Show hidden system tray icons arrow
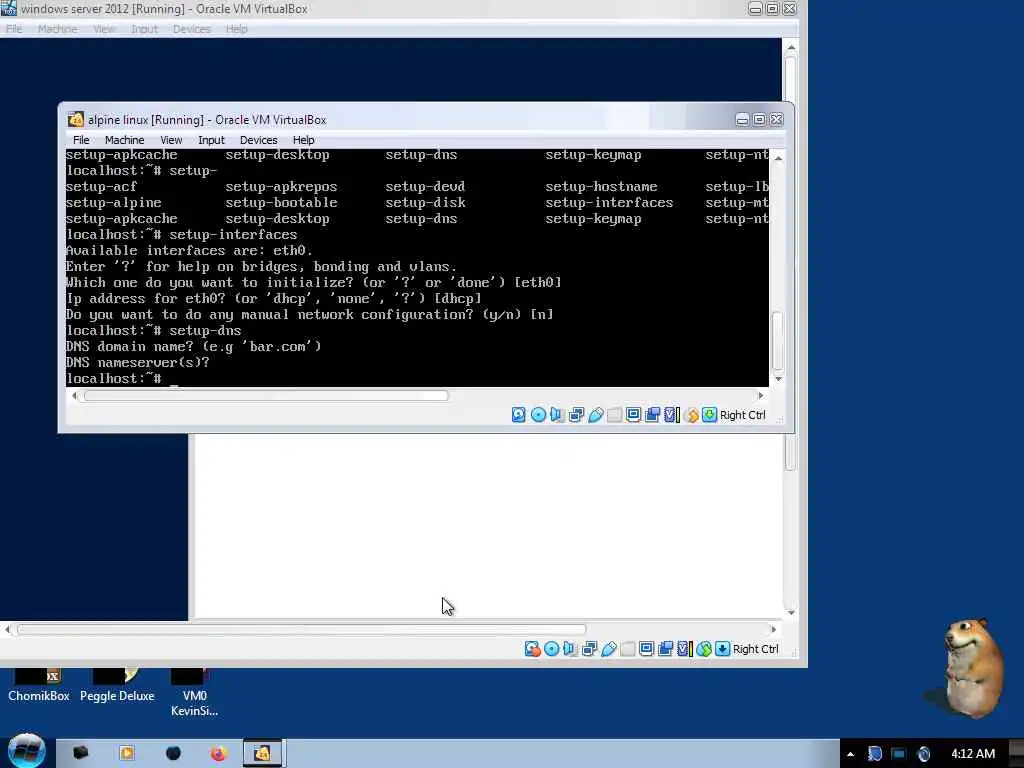 tap(850, 754)
